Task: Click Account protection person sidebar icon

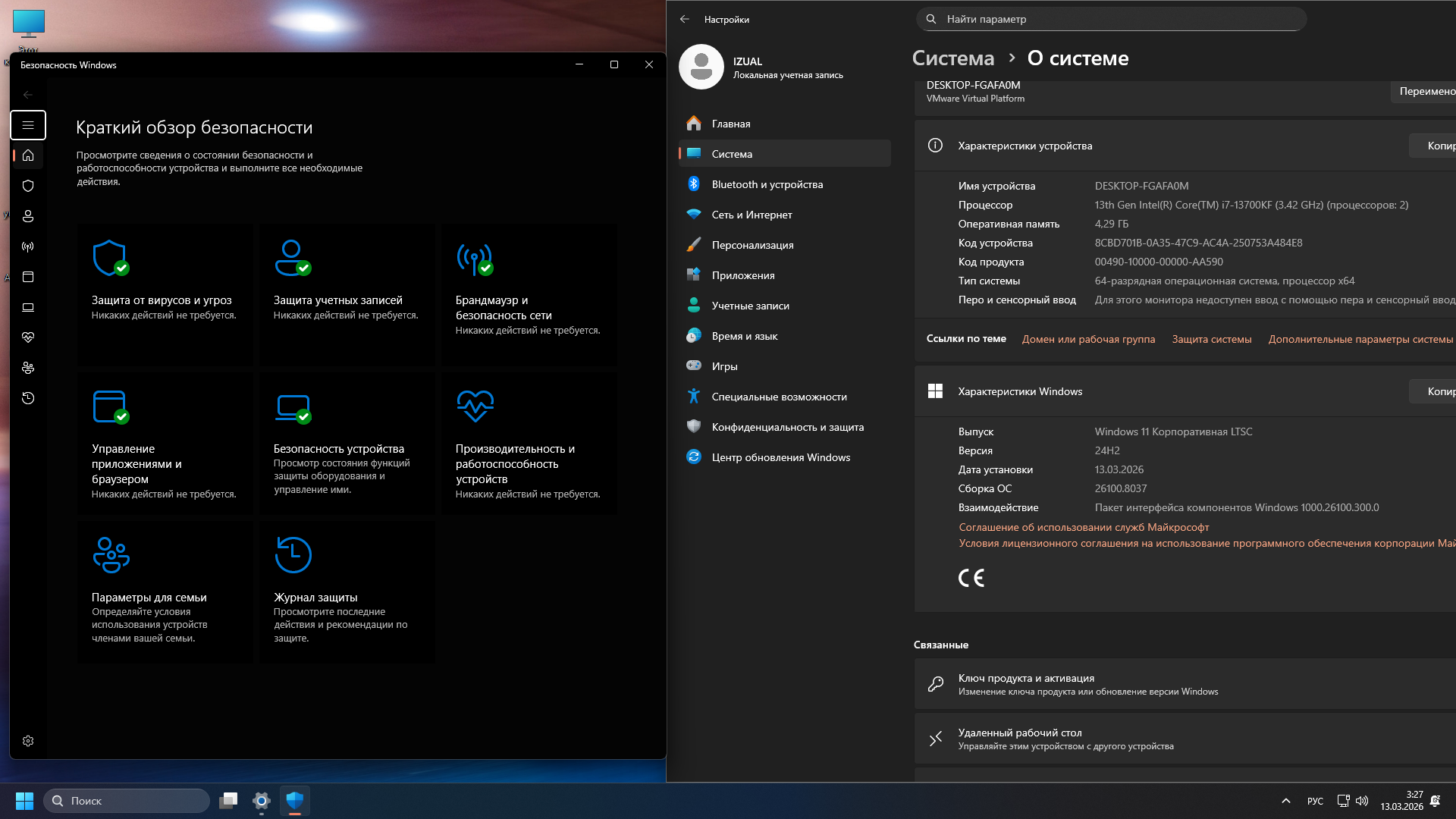Action: click(x=28, y=216)
